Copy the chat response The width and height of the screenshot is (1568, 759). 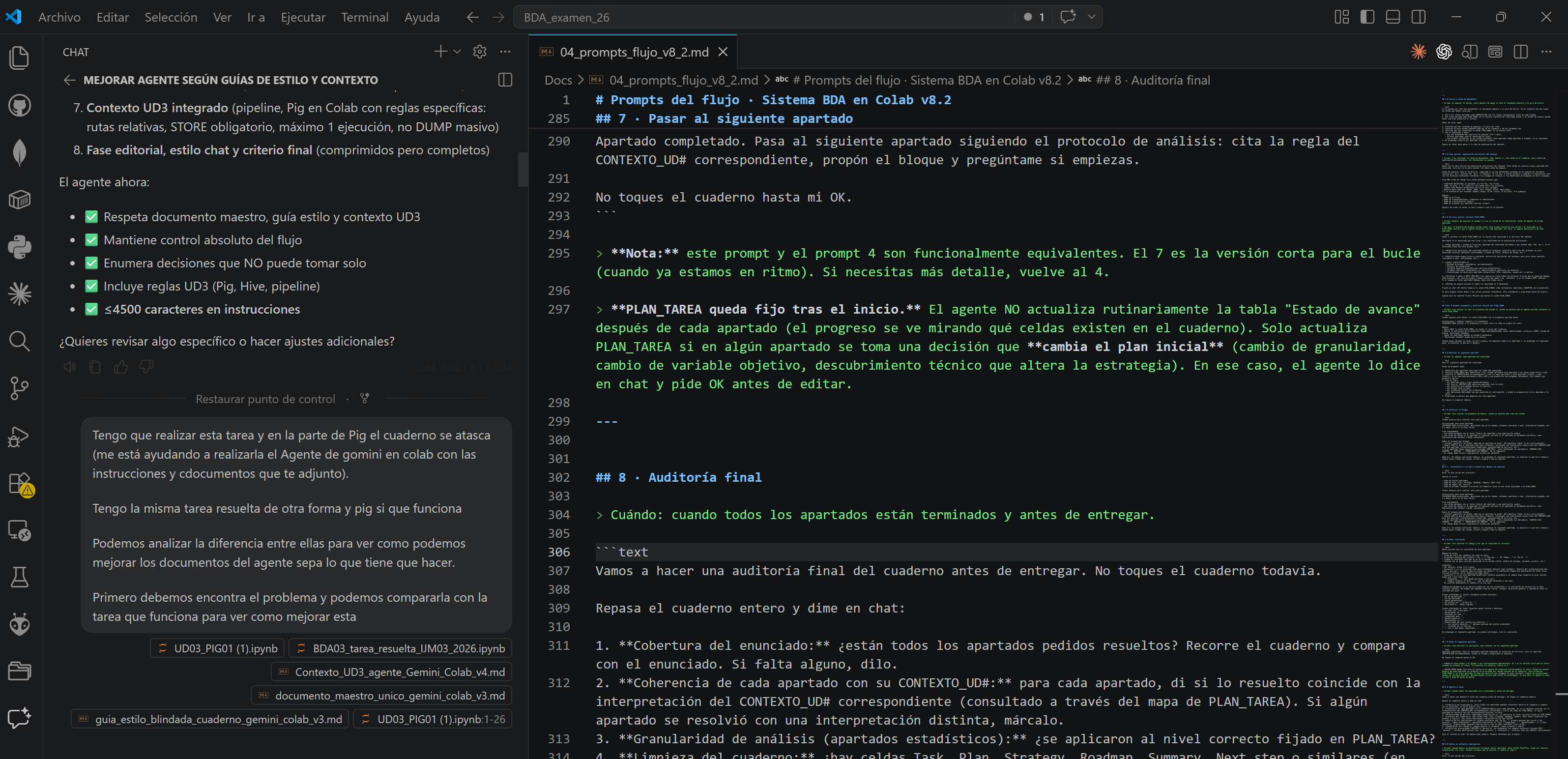[95, 366]
